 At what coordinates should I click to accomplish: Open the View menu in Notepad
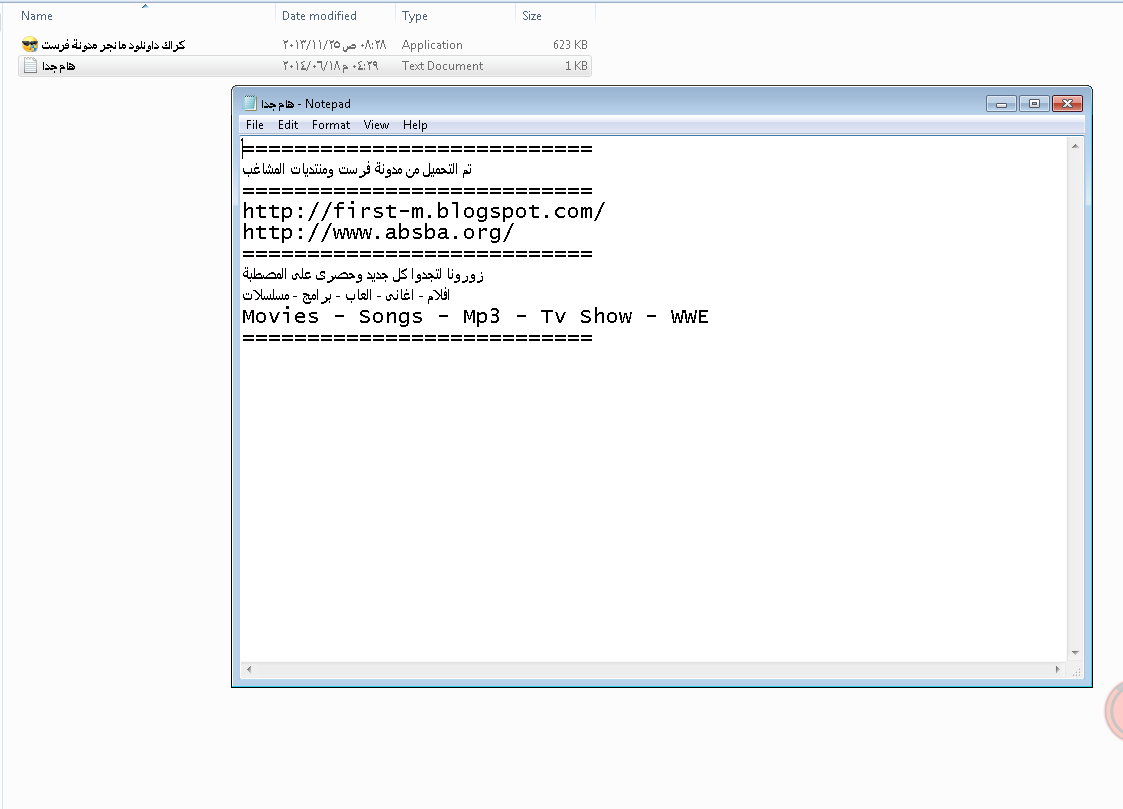pos(376,125)
